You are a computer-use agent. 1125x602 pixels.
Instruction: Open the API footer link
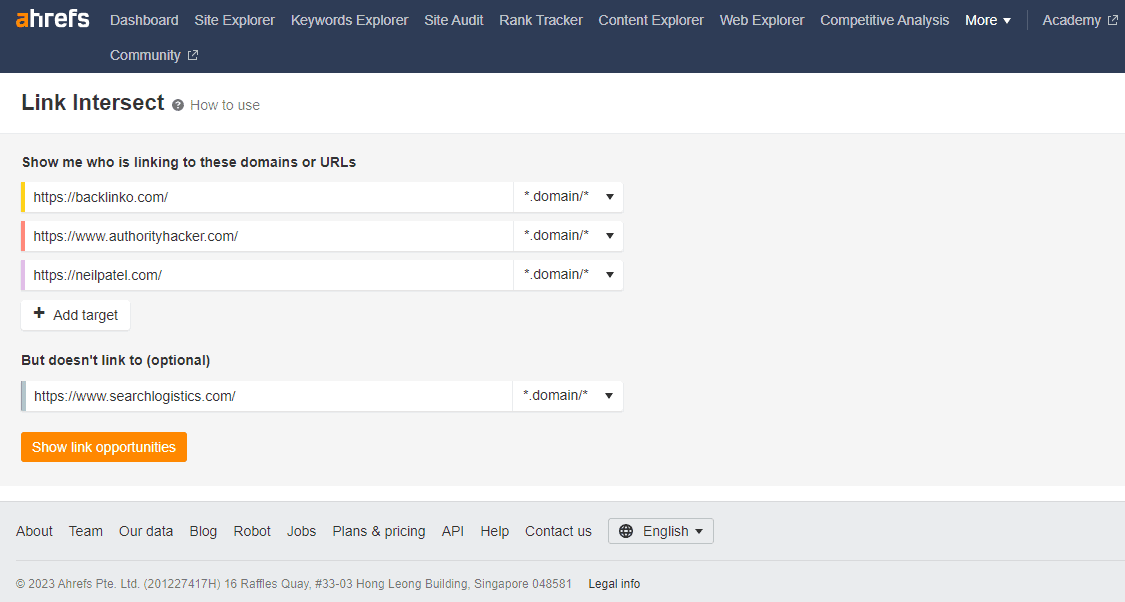tap(453, 531)
